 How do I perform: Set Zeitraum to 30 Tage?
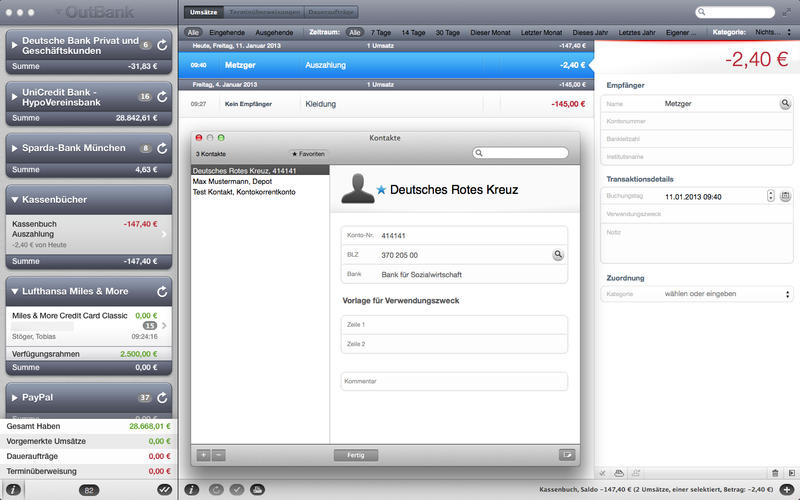447,32
